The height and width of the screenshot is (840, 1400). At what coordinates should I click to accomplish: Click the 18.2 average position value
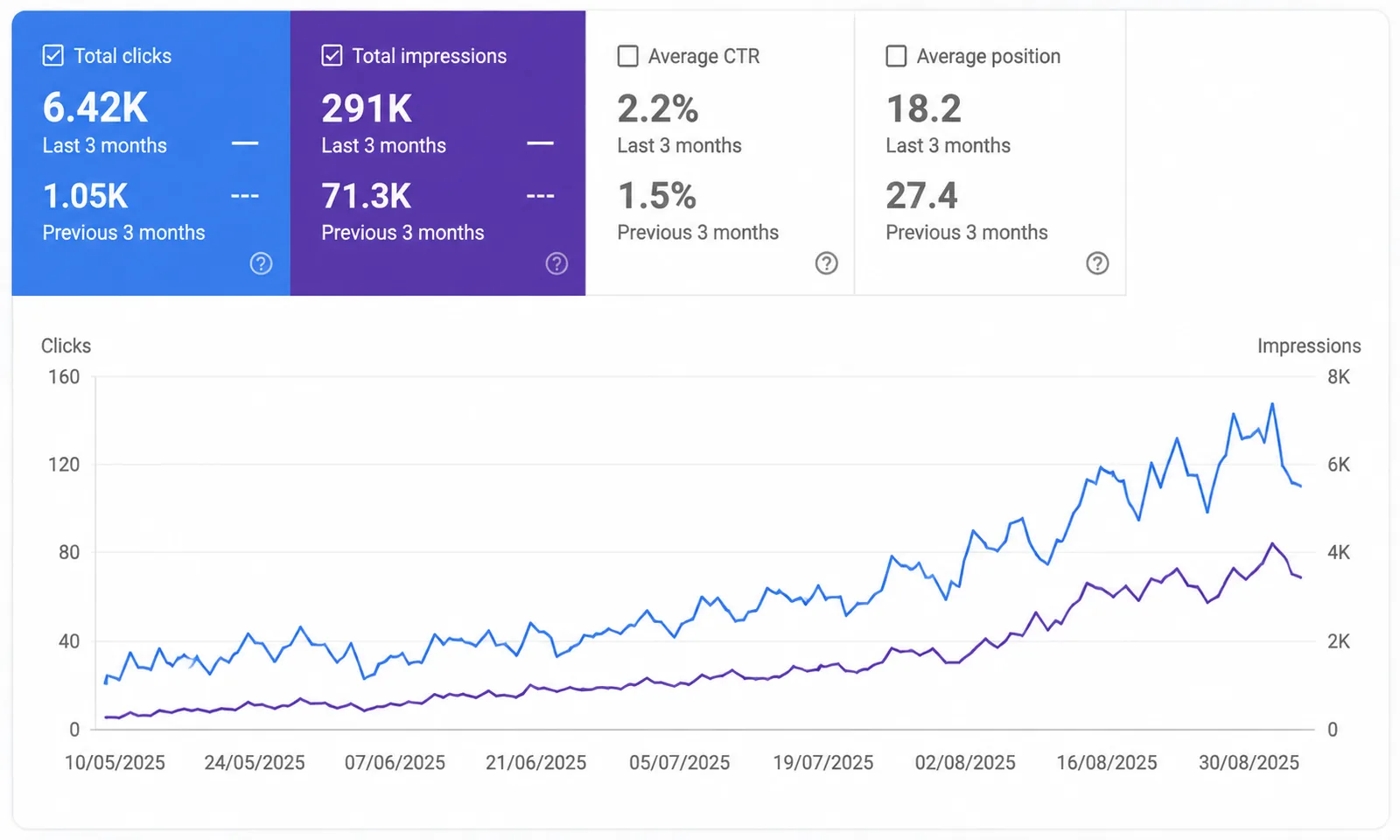click(x=923, y=108)
